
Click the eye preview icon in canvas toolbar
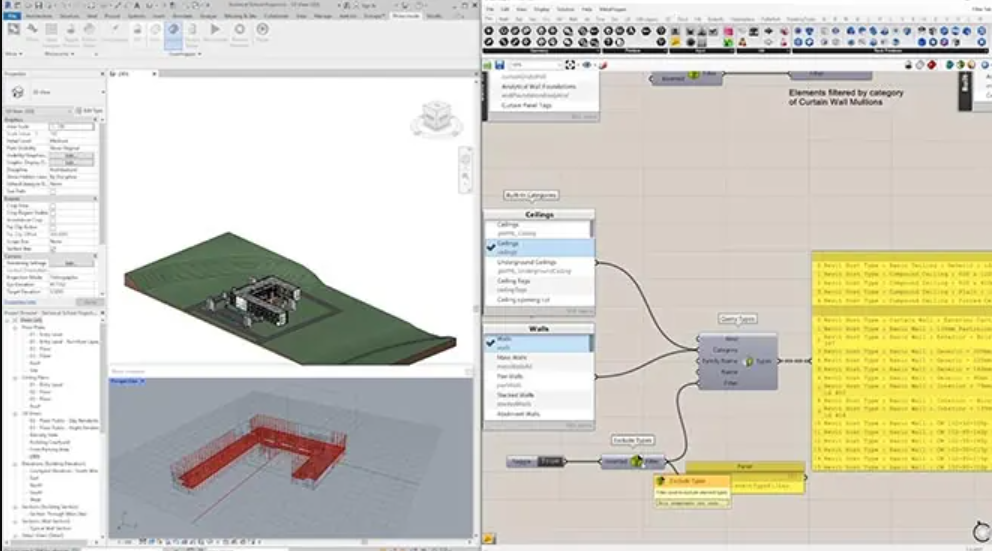[586, 65]
